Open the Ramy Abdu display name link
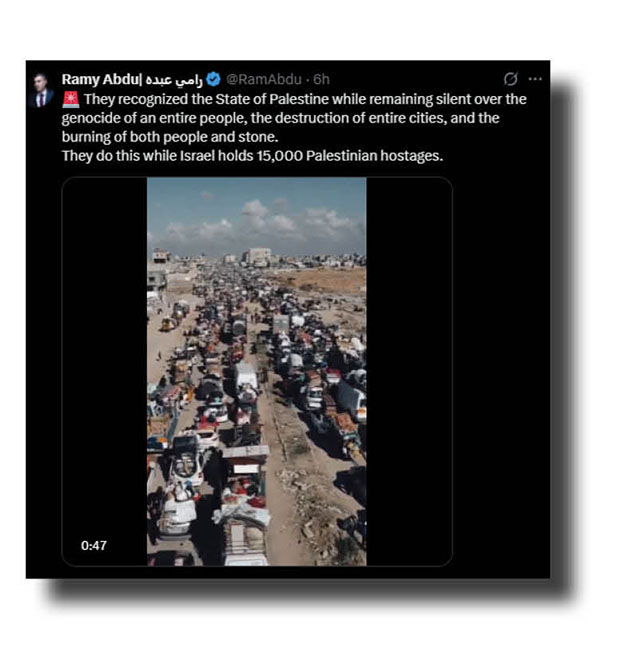624x653 pixels. point(102,79)
